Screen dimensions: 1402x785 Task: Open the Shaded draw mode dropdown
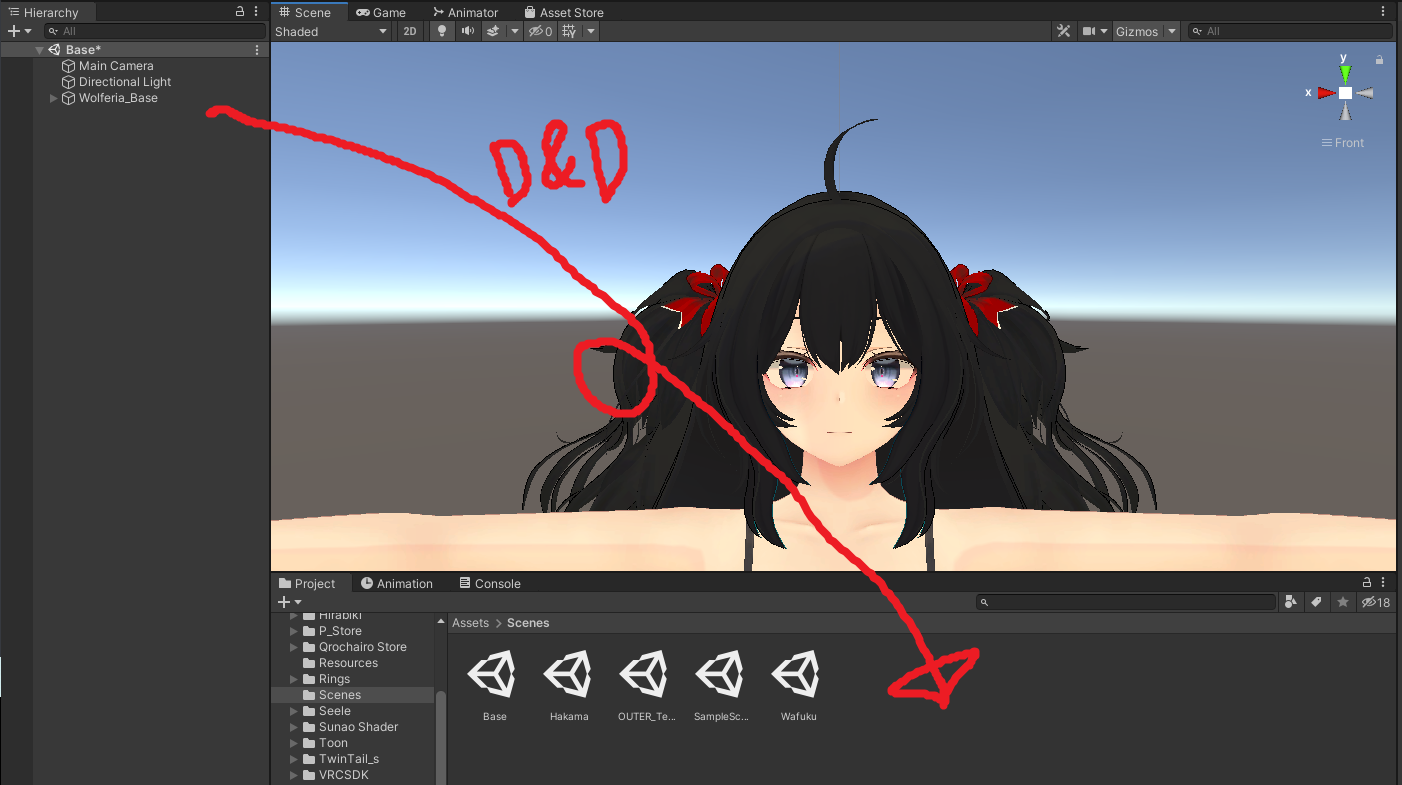[x=330, y=31]
